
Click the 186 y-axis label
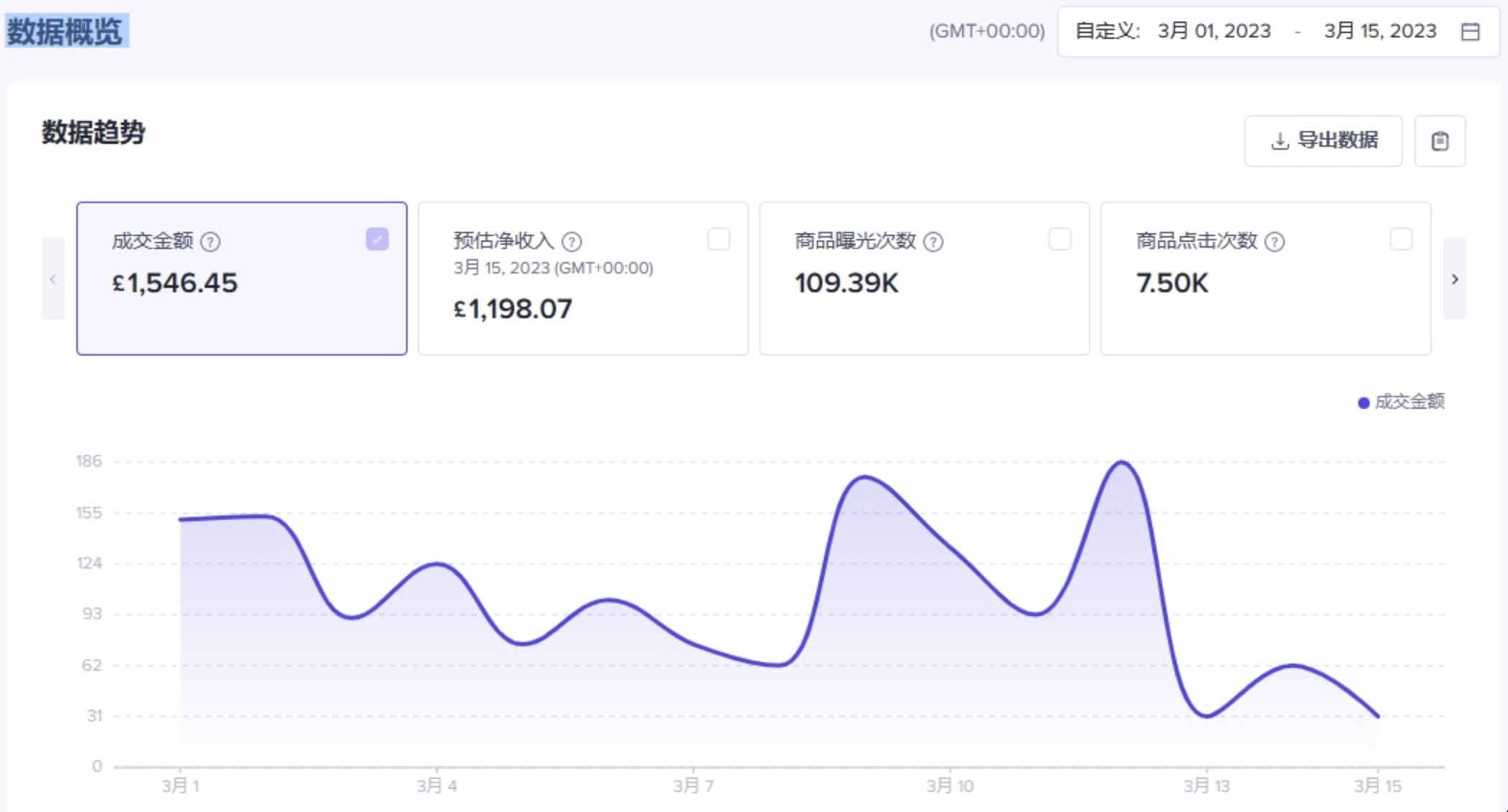(x=89, y=461)
